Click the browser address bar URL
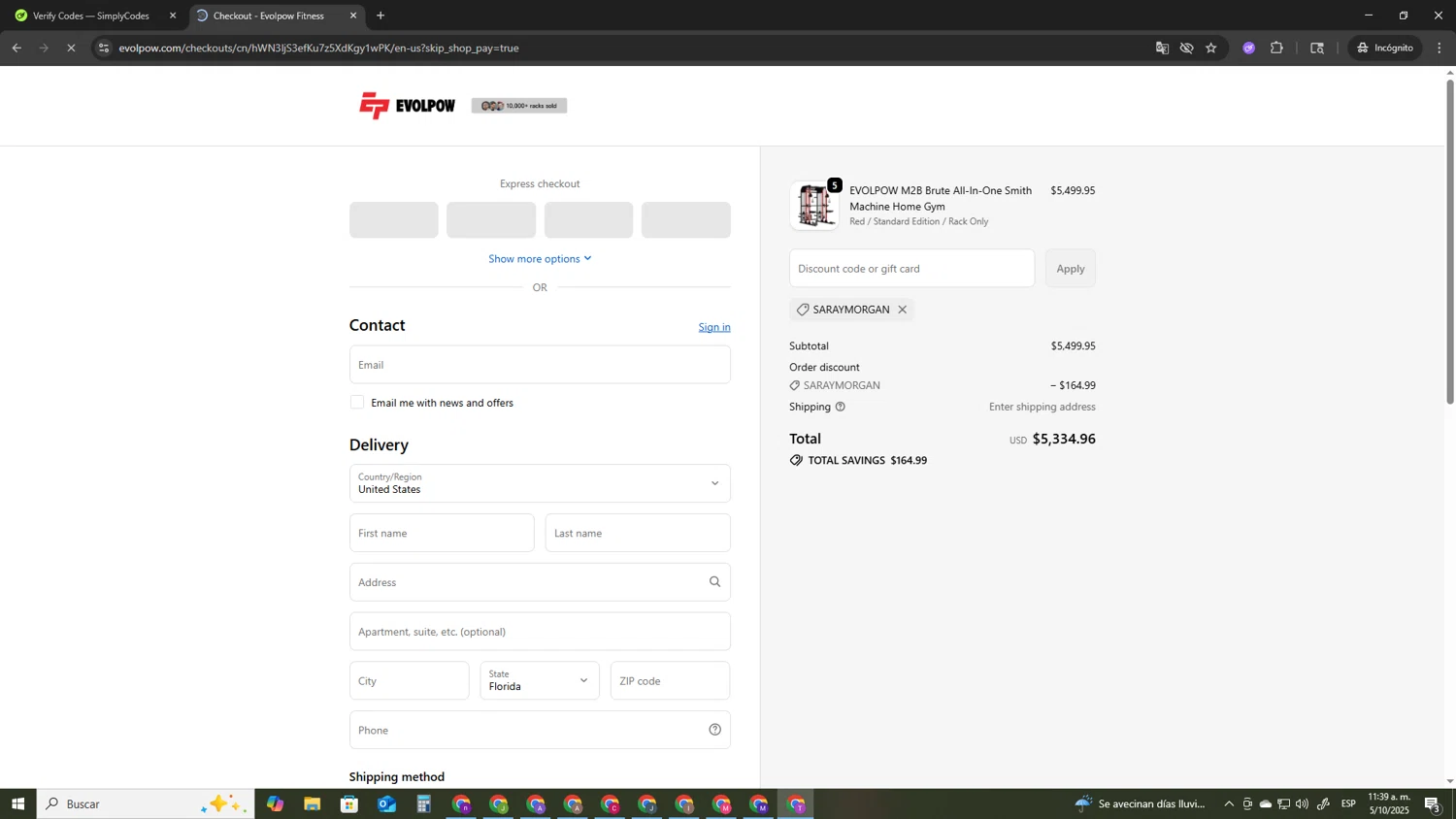1456x819 pixels. coord(319,48)
